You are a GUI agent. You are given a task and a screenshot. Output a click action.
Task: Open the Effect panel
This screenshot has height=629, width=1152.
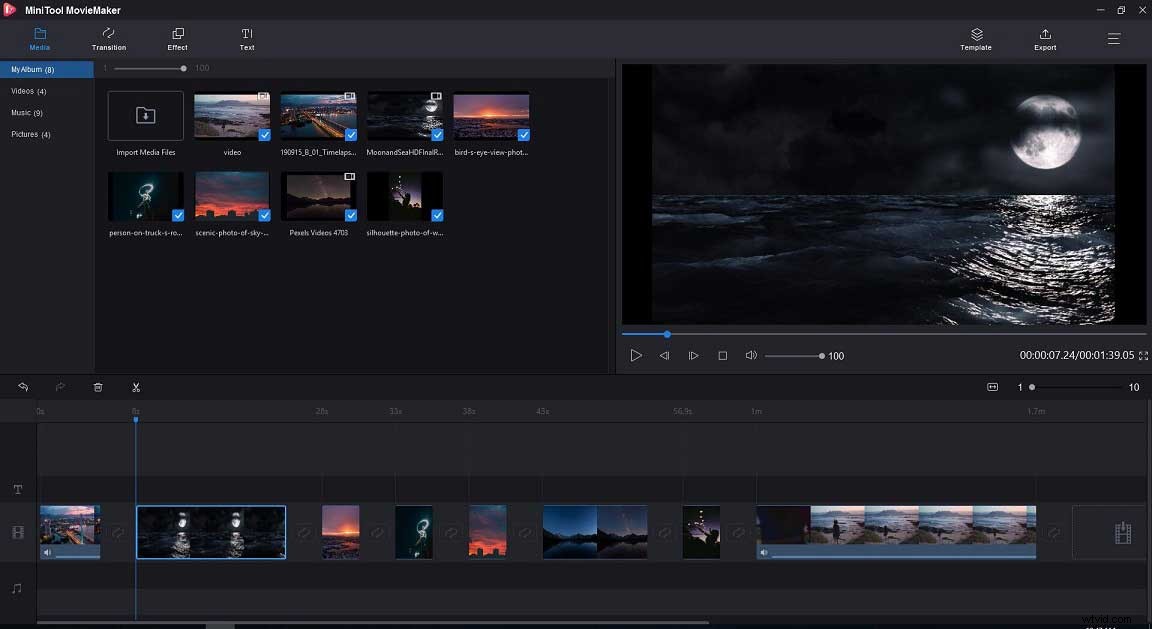(177, 39)
